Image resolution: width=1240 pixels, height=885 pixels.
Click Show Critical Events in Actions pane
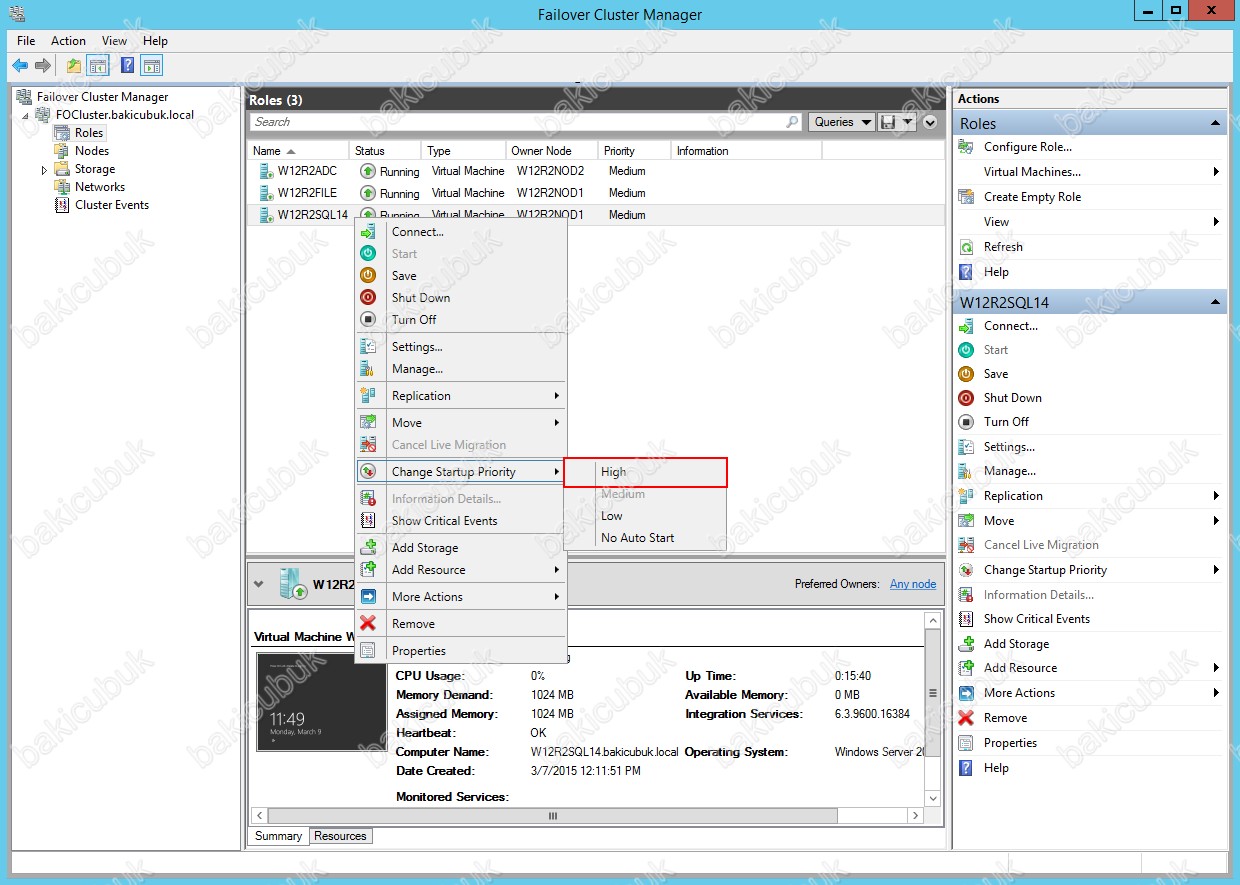click(1037, 619)
